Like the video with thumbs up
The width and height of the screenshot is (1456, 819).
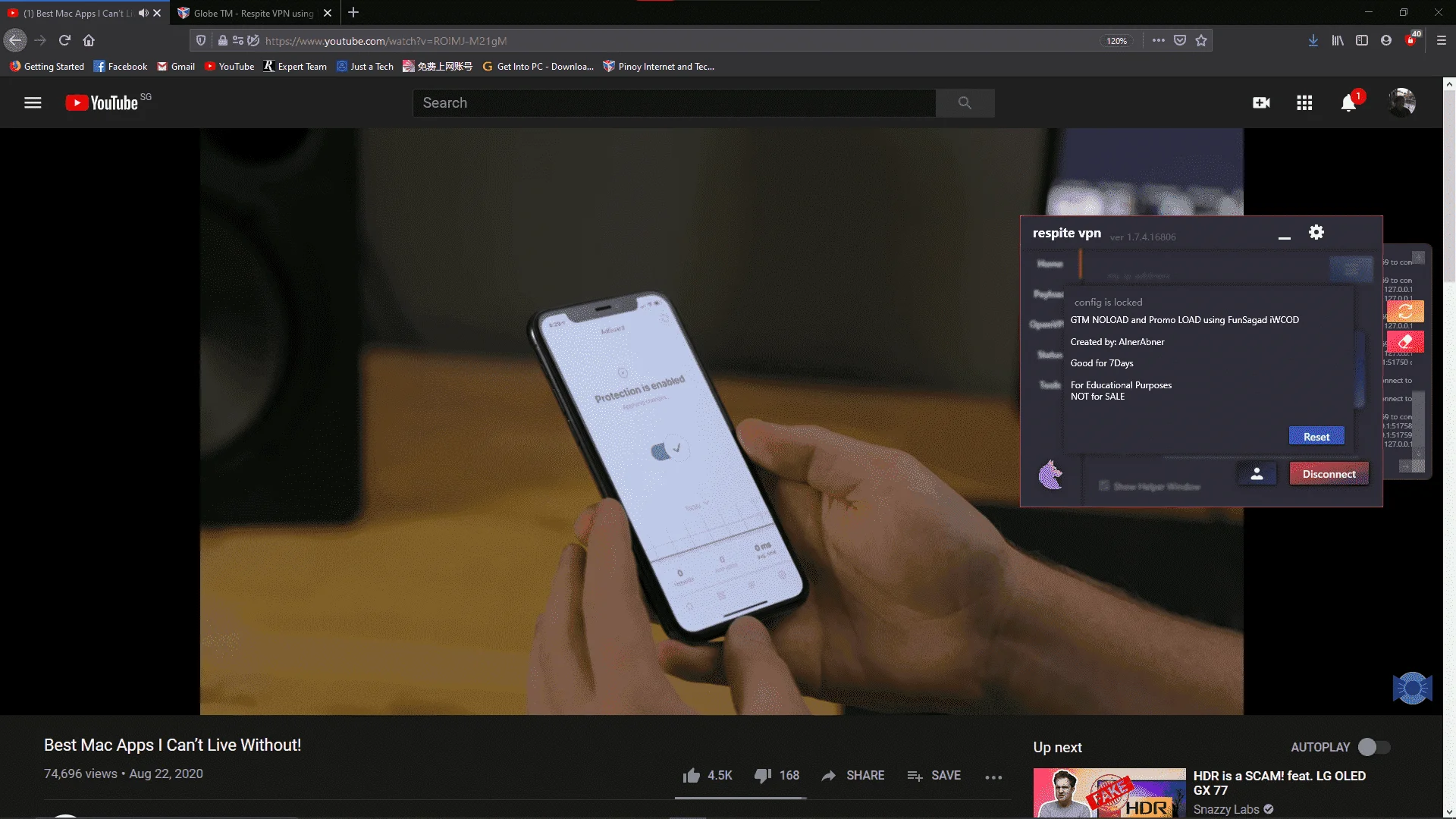point(691,776)
